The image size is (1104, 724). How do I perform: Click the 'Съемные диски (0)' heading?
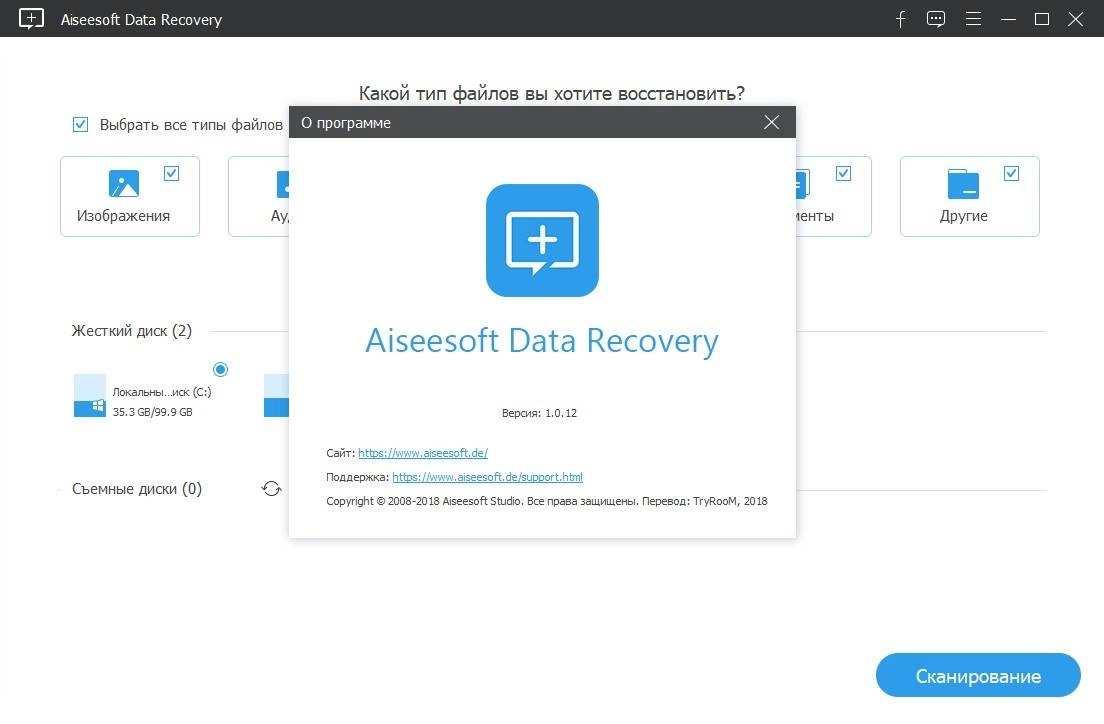point(137,489)
